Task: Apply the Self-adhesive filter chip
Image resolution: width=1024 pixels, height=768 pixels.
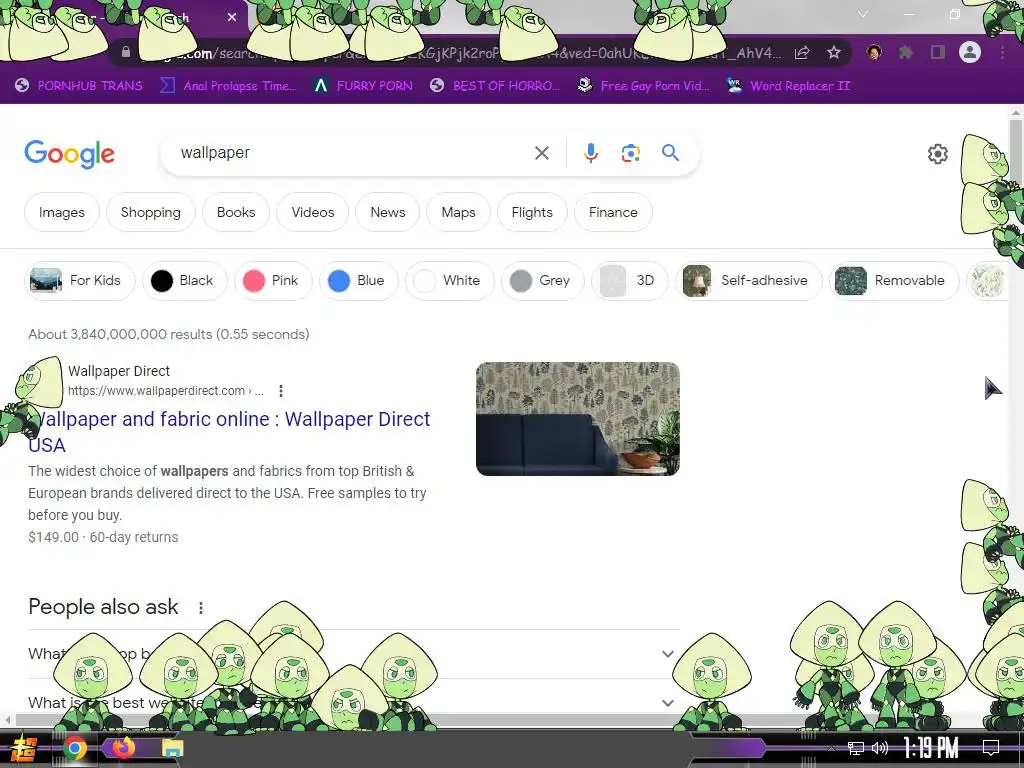Action: [x=748, y=281]
